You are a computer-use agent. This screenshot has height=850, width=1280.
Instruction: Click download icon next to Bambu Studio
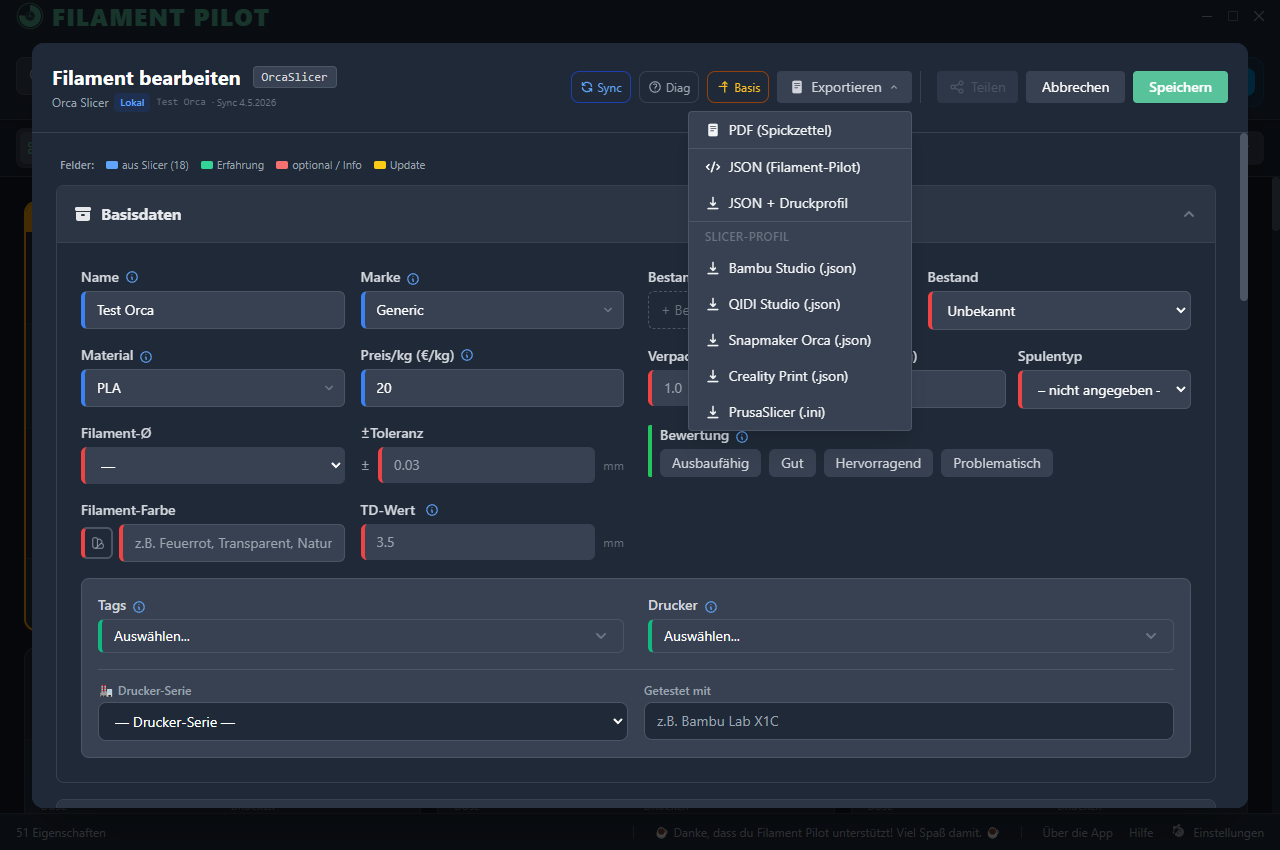pyautogui.click(x=713, y=268)
